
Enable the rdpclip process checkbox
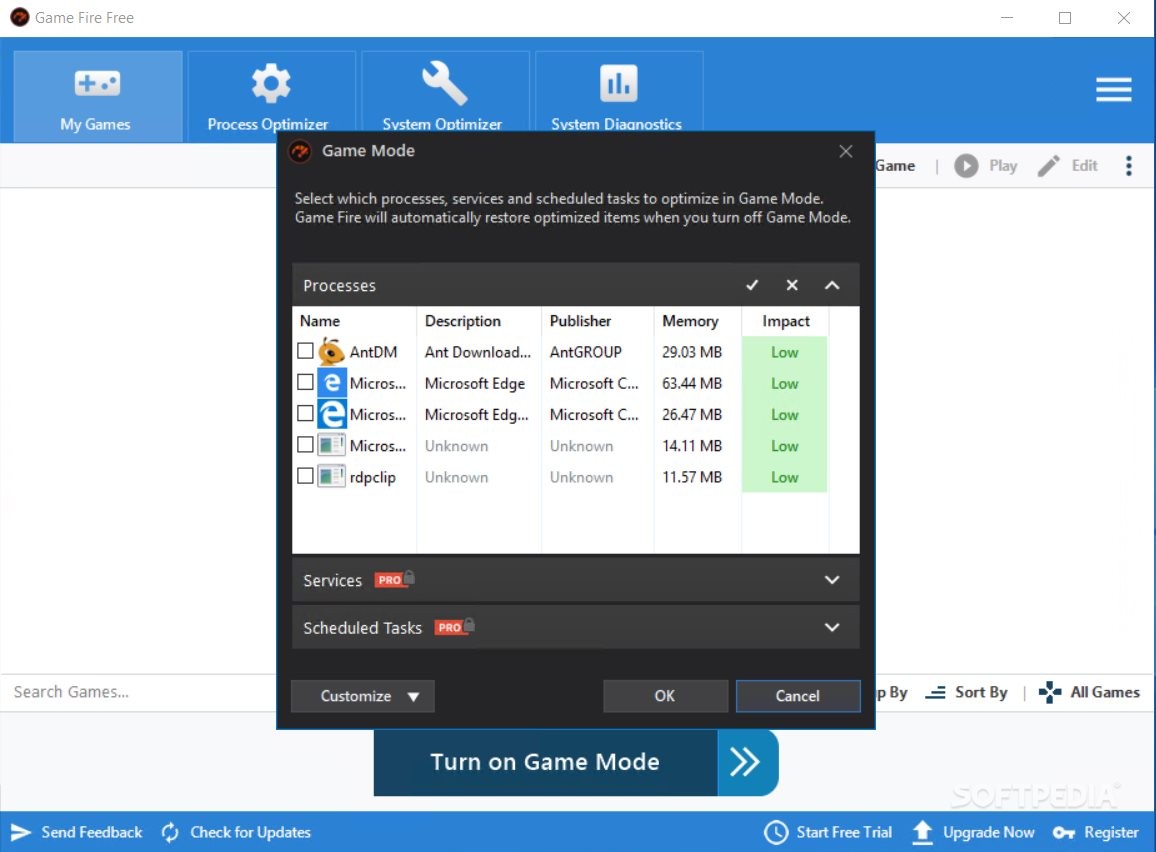pyautogui.click(x=305, y=476)
